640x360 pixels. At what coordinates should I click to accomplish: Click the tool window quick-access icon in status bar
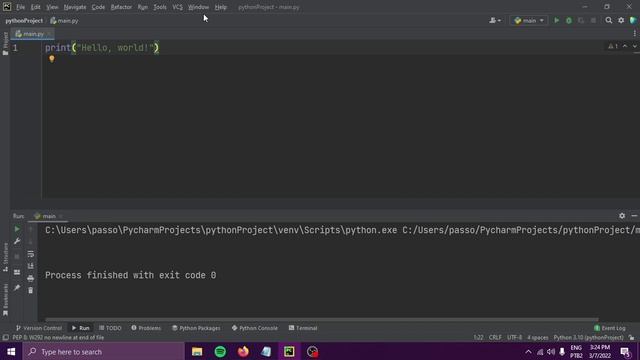click(5, 338)
